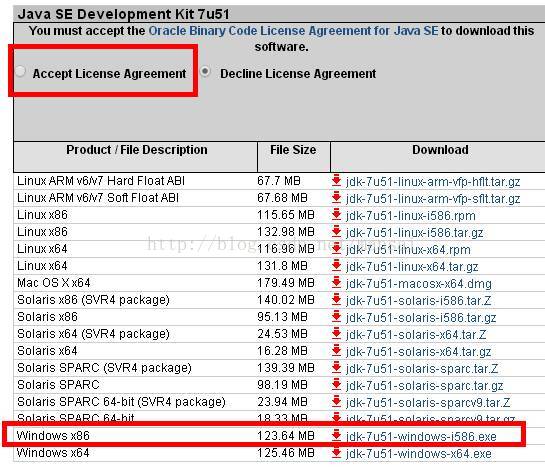Select the Accept License Agreement radio button
Image resolution: width=545 pixels, height=467 pixels.
(21, 71)
